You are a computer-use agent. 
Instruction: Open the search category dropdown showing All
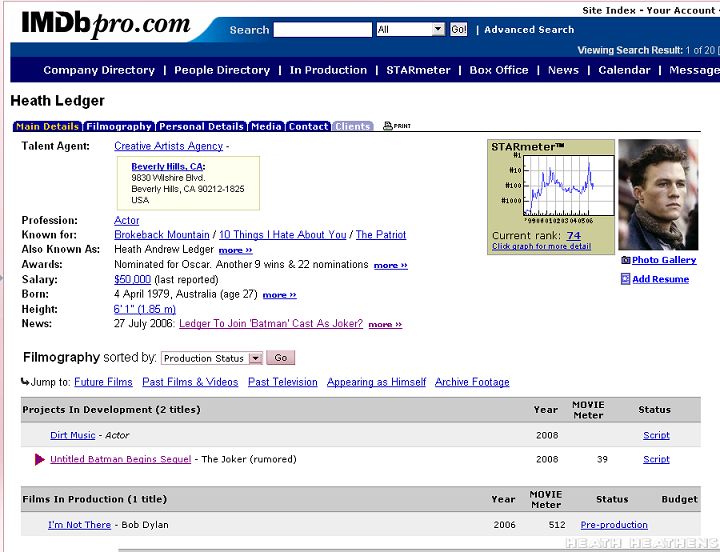pos(411,30)
